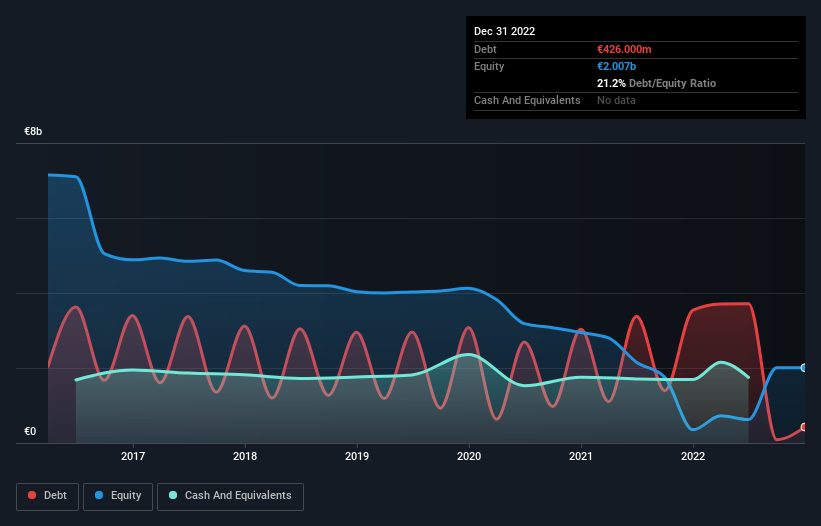
Task: Click the Debt row label in tooltip
Action: pos(485,49)
